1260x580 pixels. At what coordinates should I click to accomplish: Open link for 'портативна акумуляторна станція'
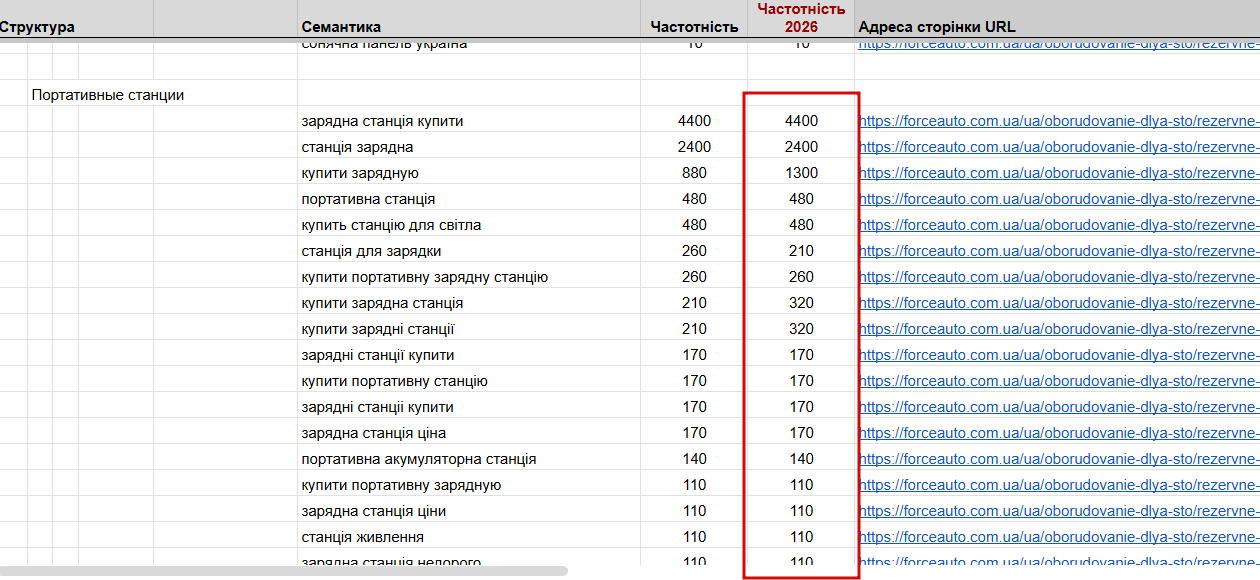point(1059,459)
